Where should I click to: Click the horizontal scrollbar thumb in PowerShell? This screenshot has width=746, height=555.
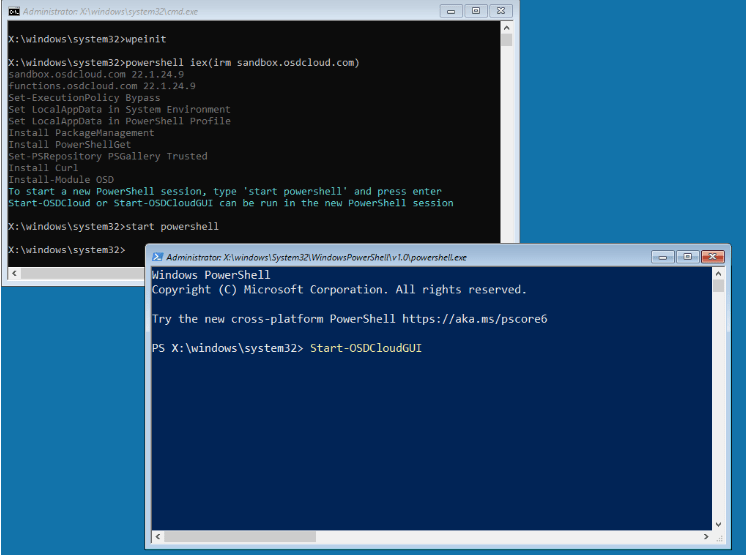[240, 536]
